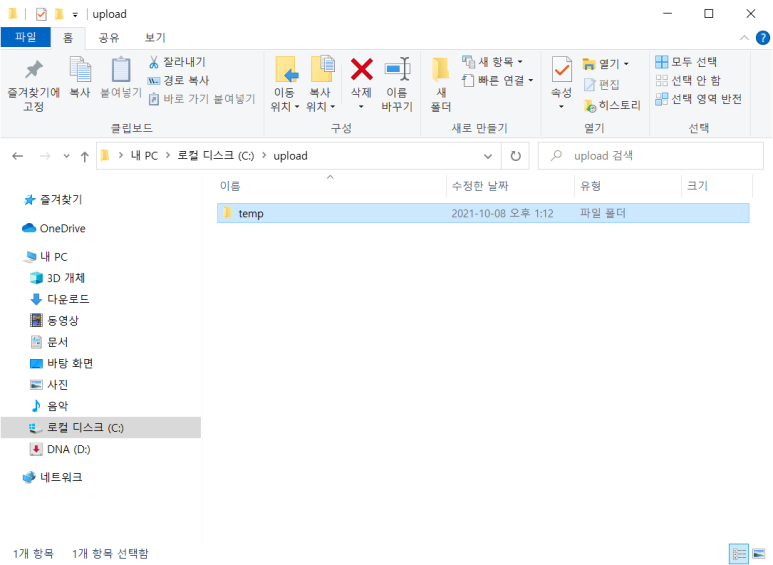Refresh the current folder
The image size is (773, 565).
coord(515,156)
